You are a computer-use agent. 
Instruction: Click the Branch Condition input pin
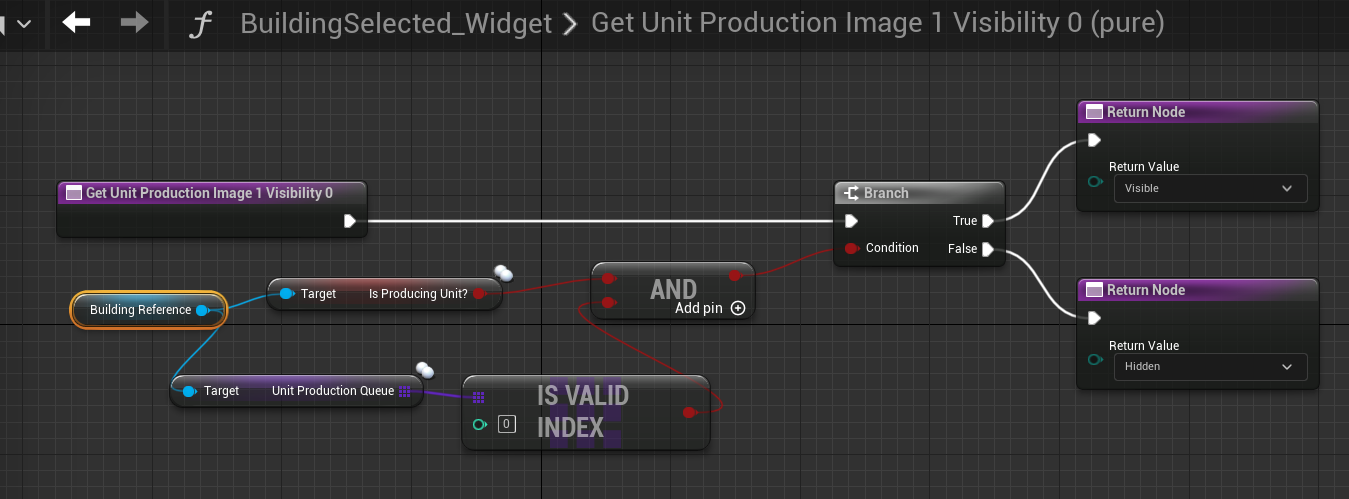(851, 248)
